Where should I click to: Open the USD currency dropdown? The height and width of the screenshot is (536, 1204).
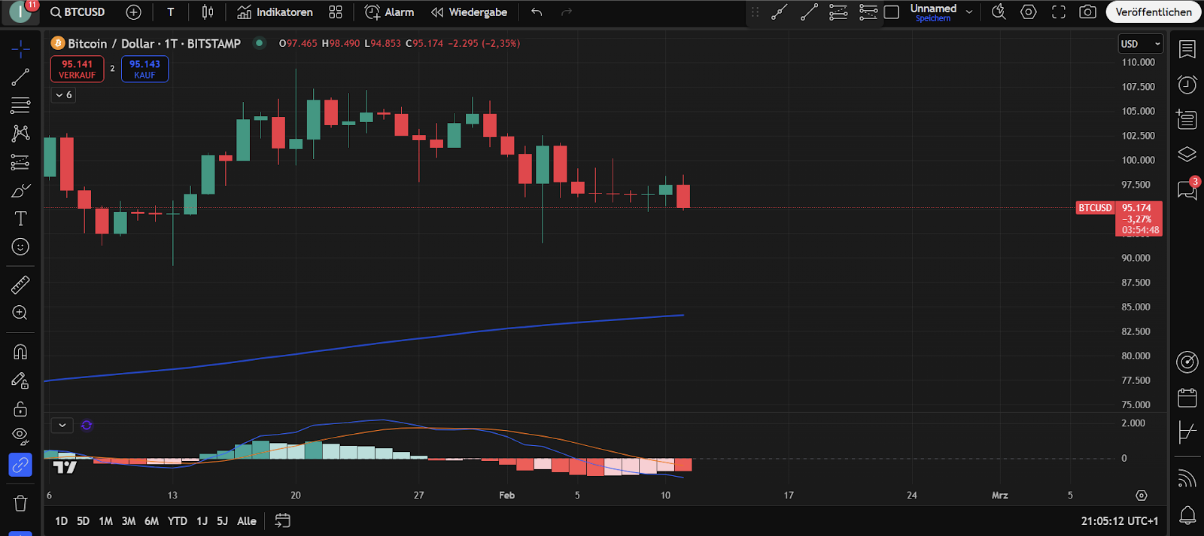click(1140, 44)
